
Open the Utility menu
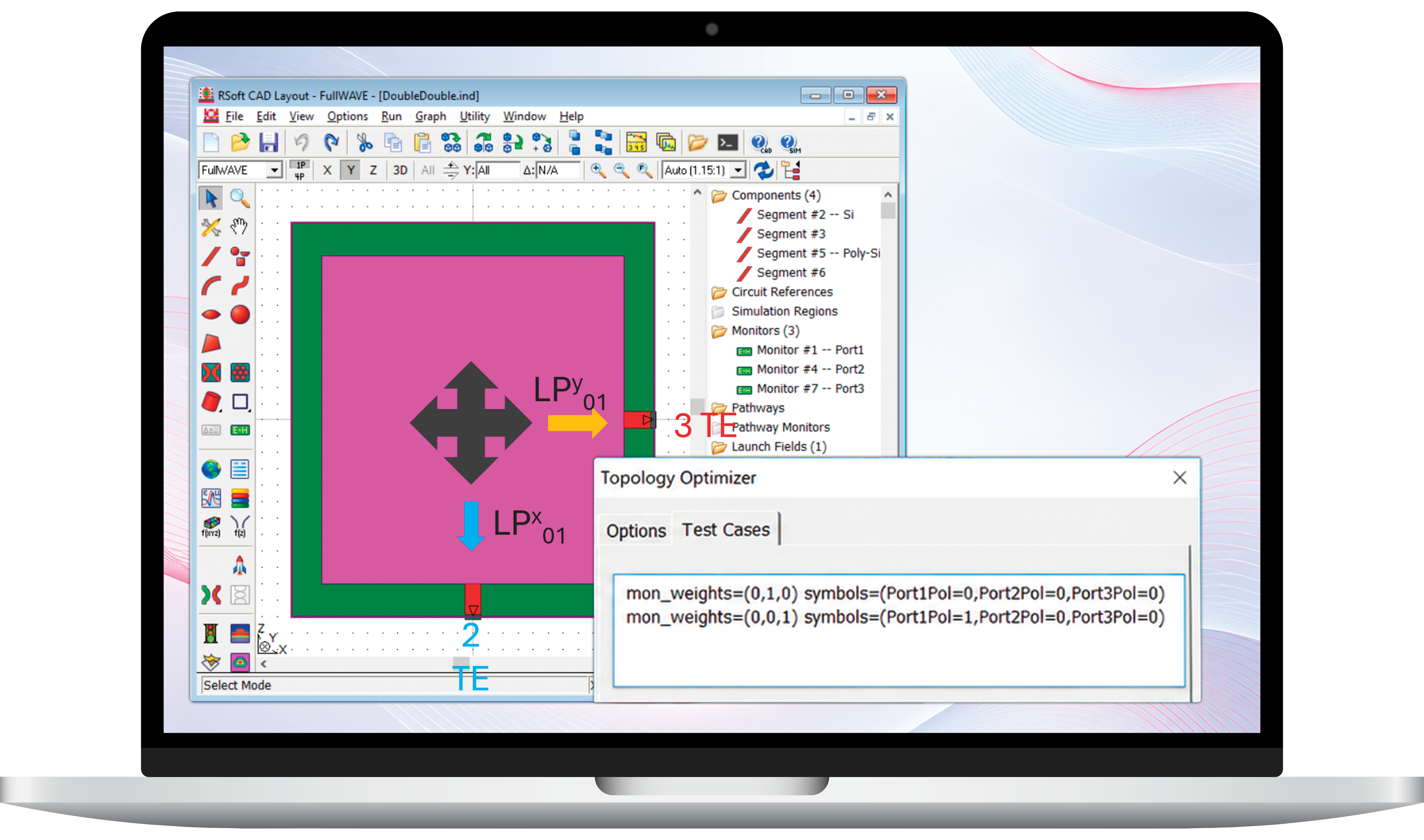click(474, 116)
